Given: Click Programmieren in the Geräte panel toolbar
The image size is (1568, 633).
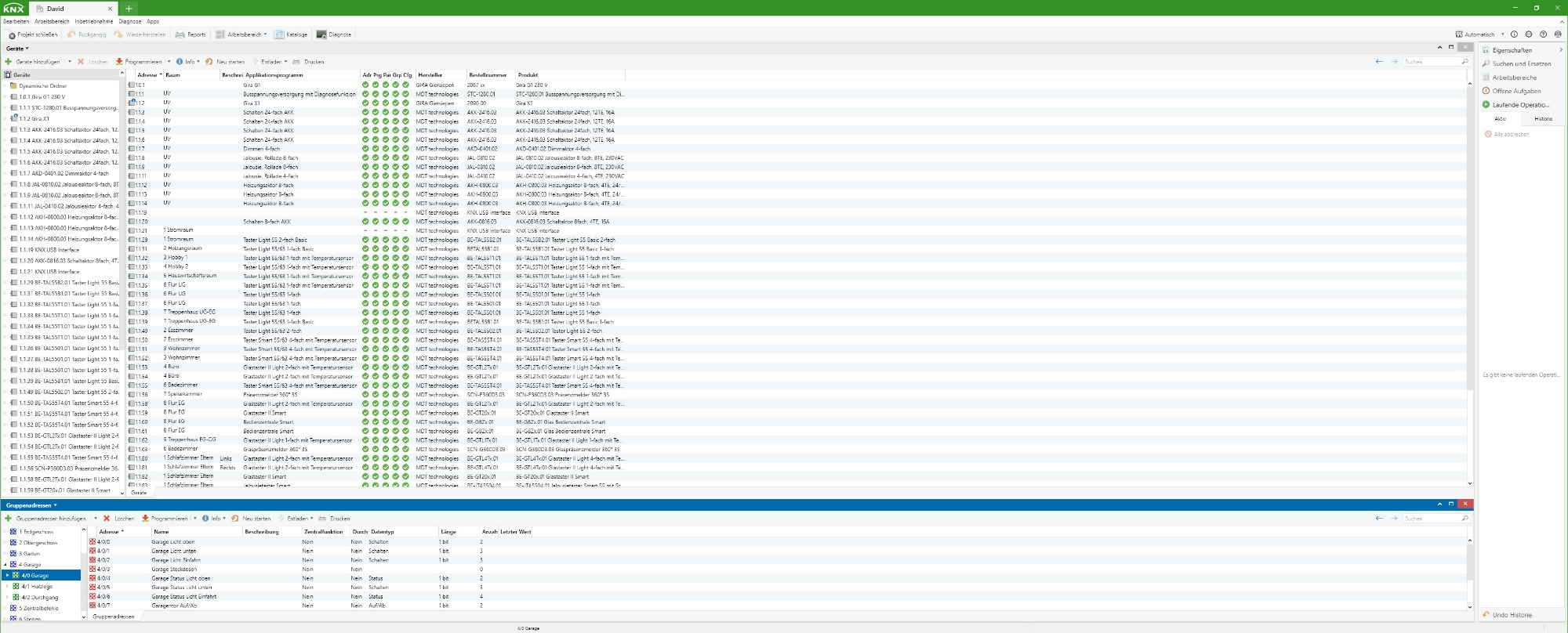Looking at the screenshot, I should coord(139,62).
